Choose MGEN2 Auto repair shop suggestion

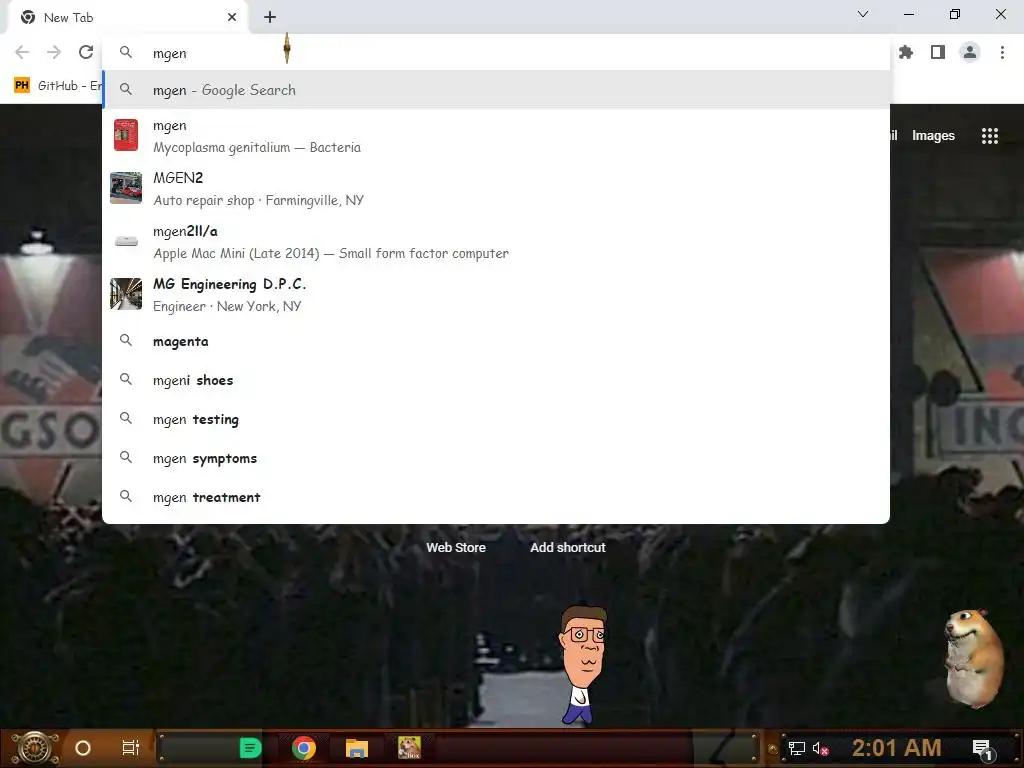click(x=496, y=189)
